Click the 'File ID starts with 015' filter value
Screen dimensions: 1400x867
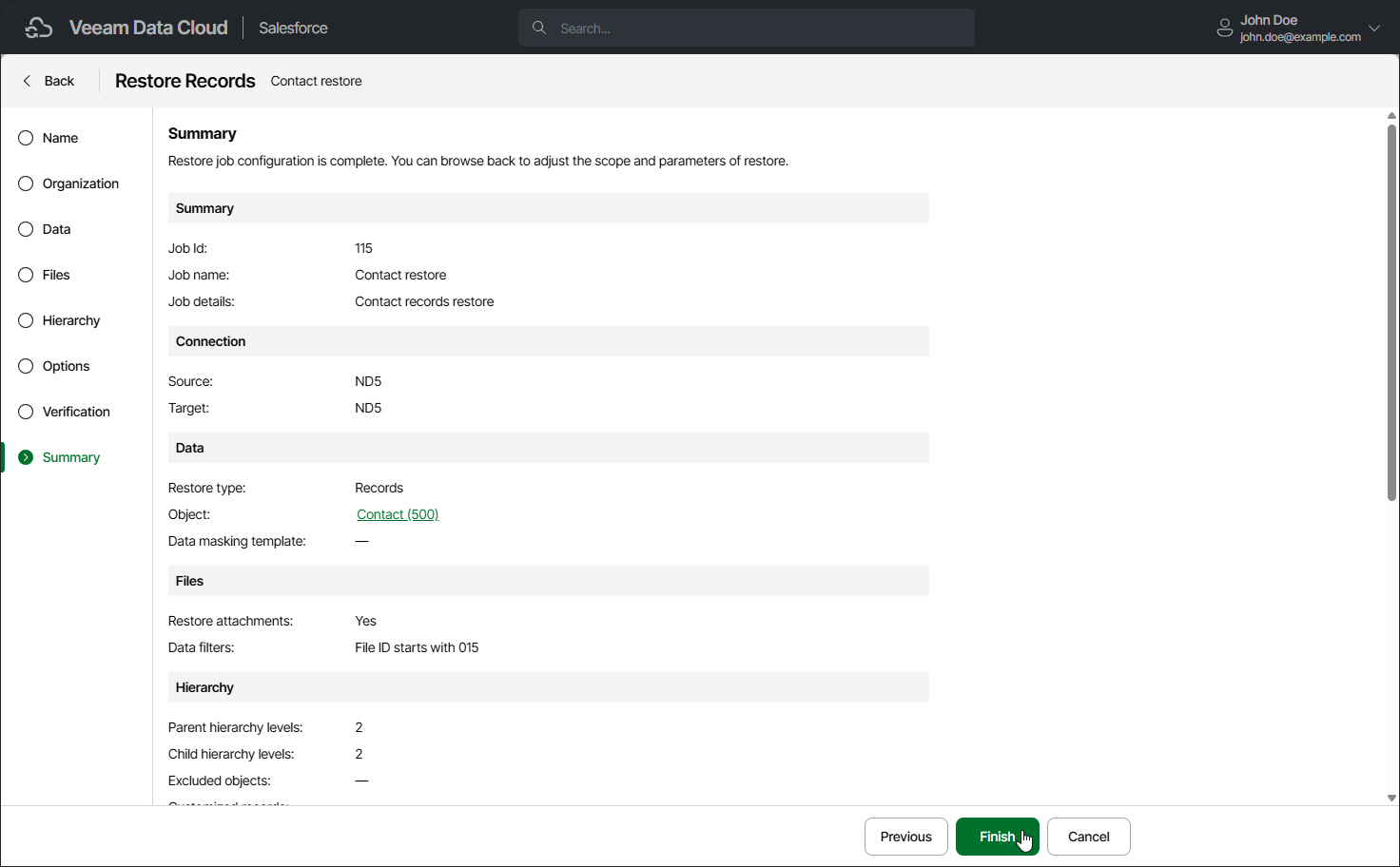coord(417,647)
